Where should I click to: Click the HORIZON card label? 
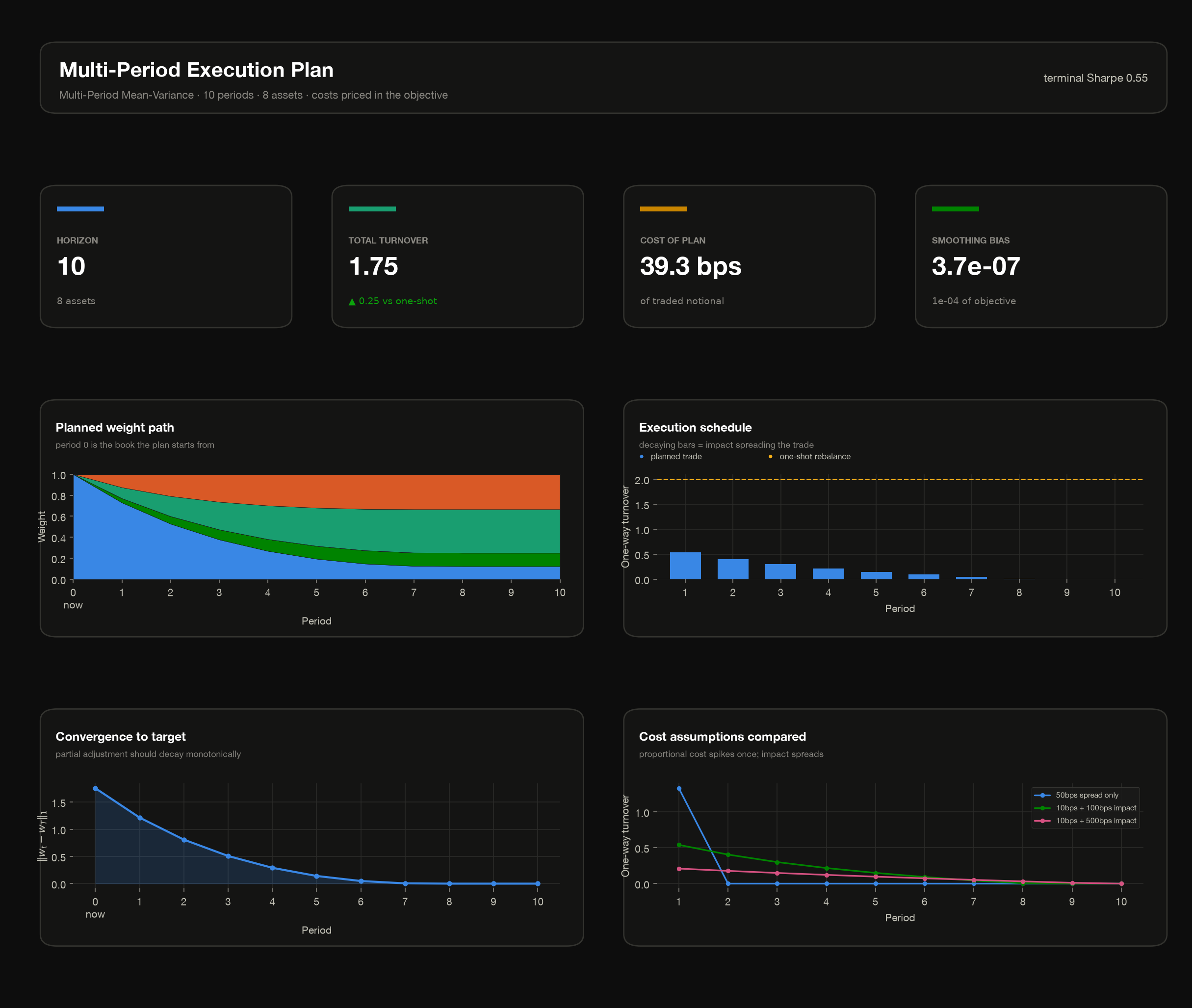click(x=77, y=240)
